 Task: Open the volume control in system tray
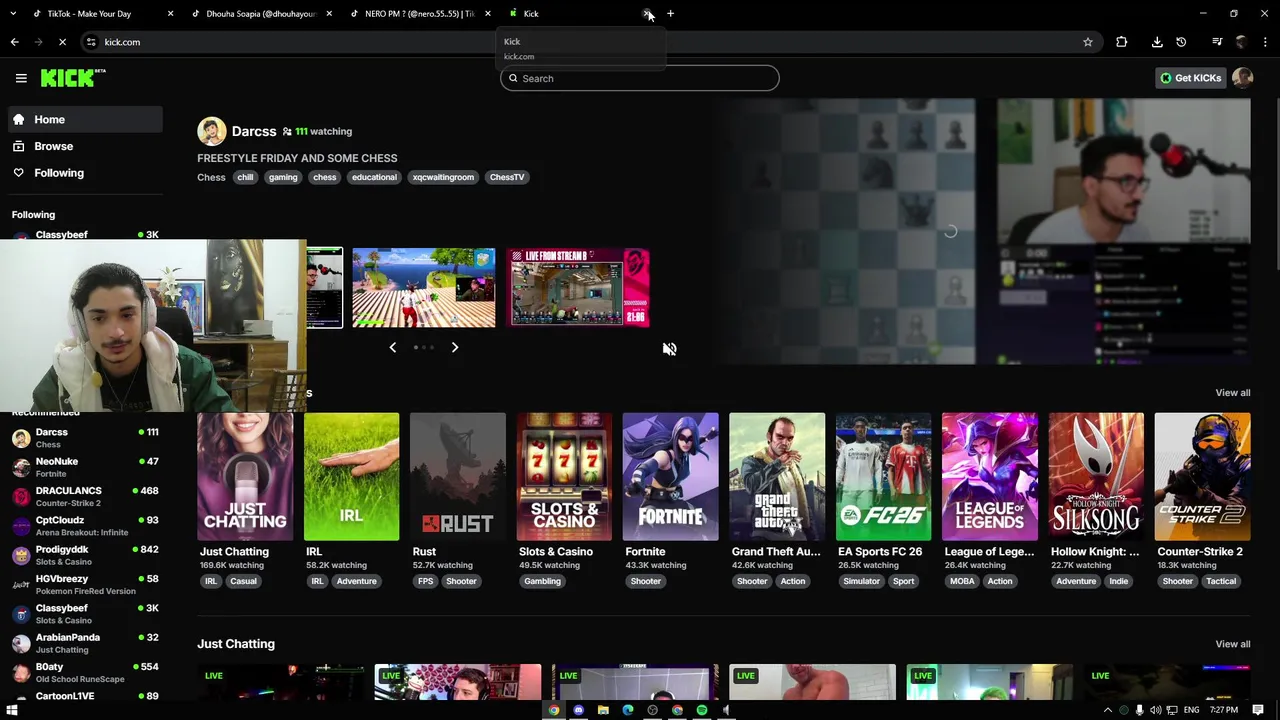tap(1156, 710)
